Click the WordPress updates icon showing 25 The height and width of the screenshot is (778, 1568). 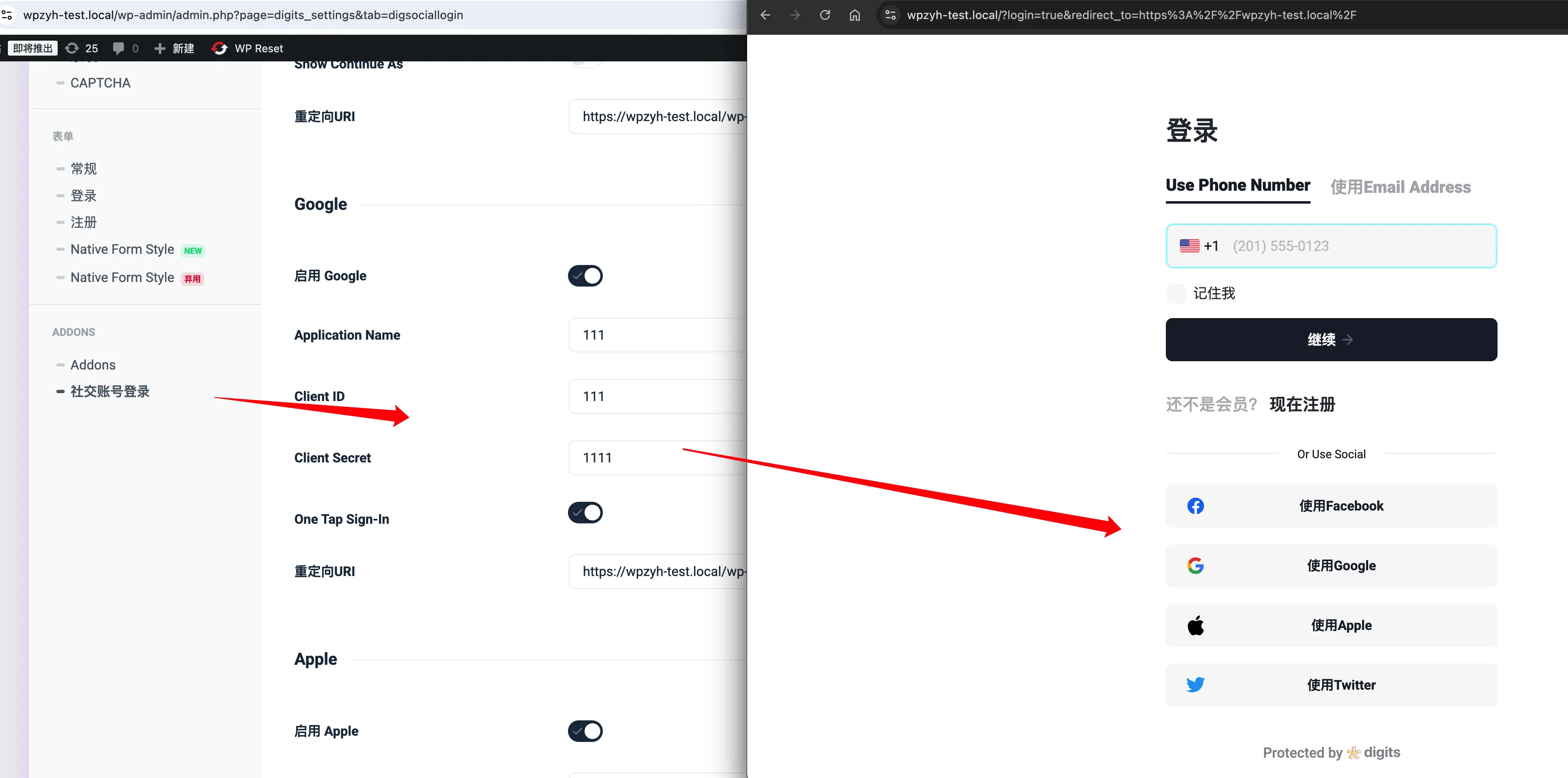tap(72, 48)
